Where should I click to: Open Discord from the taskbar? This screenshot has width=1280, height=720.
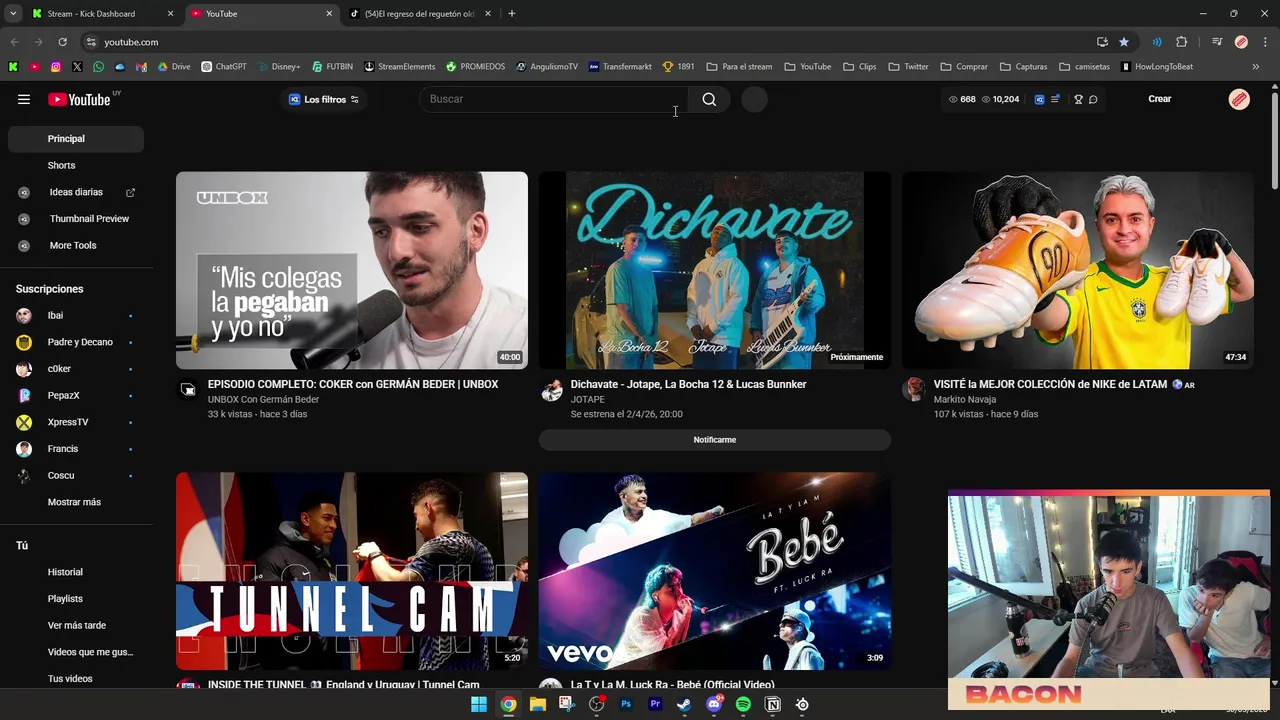[714, 704]
